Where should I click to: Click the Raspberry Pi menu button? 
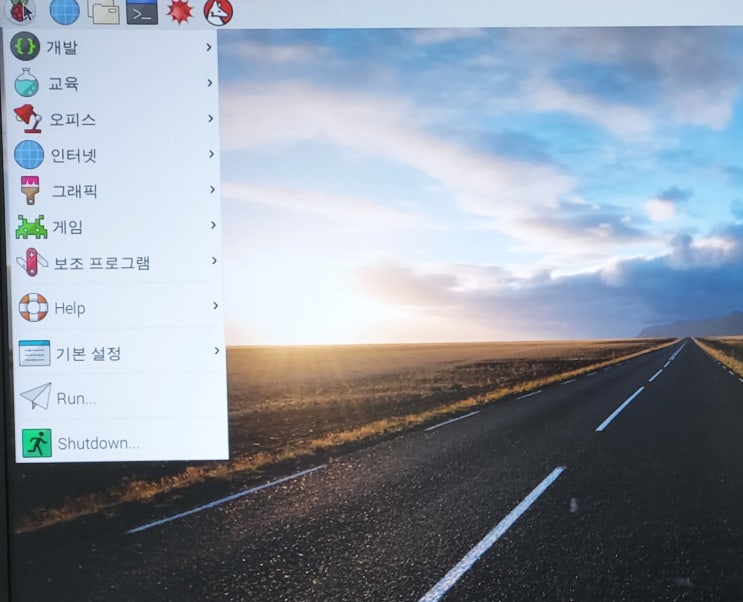(20, 10)
